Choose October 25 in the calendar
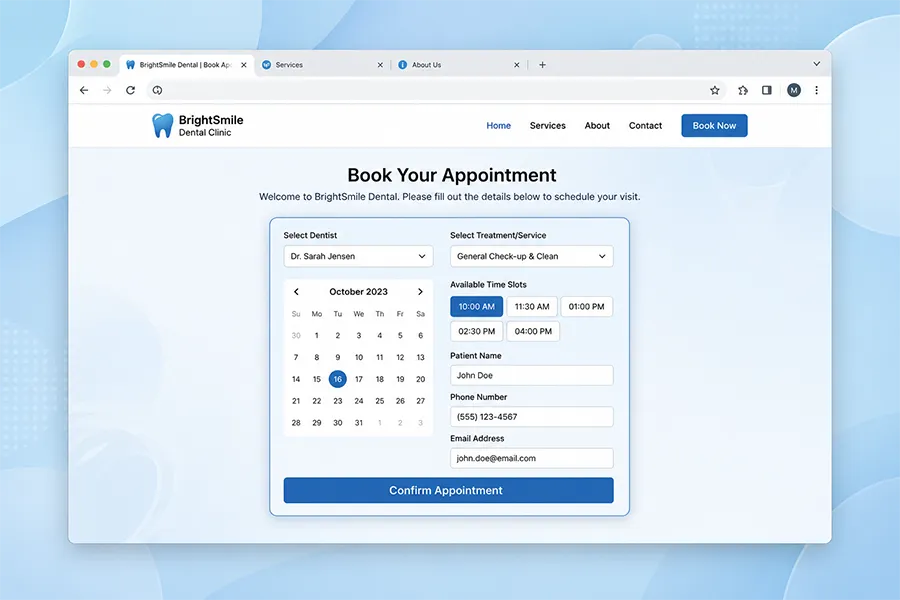 pos(379,401)
